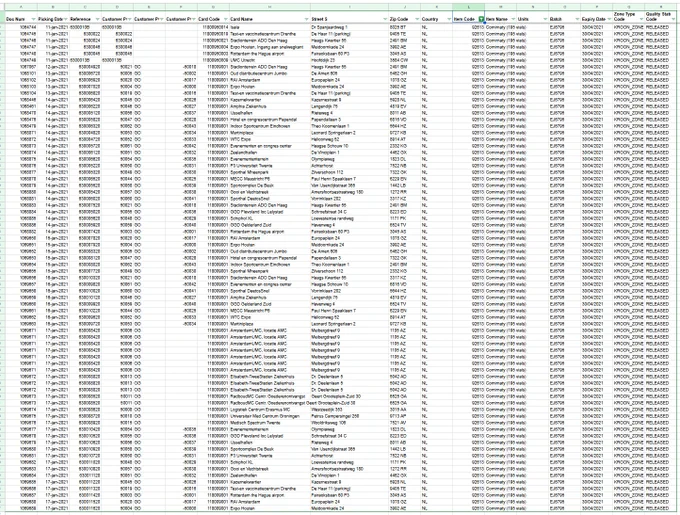Click the Doc Num header cell

pos(21,17)
